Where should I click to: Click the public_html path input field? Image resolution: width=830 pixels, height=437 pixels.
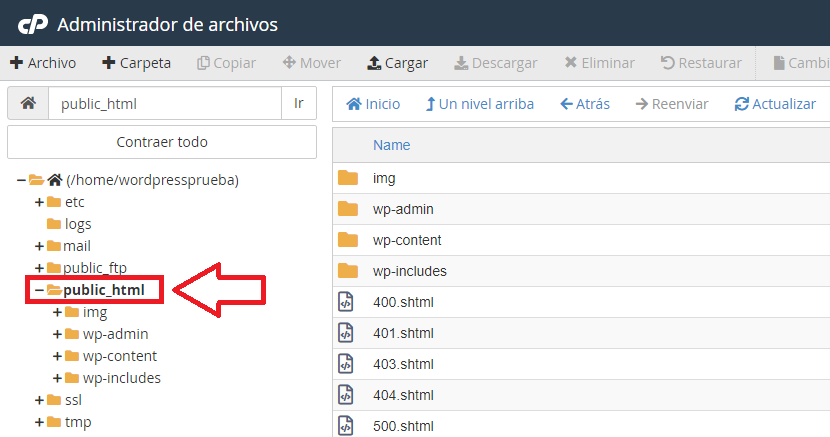click(165, 104)
